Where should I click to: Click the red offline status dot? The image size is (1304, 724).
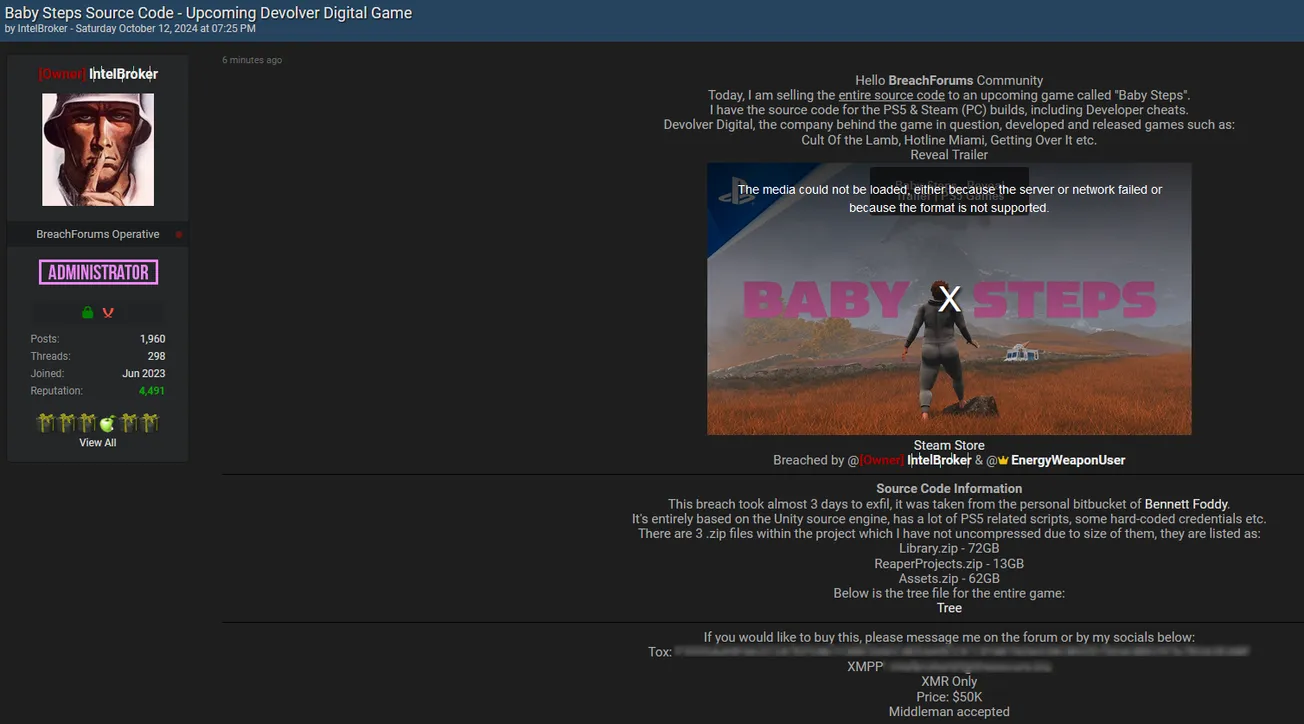179,235
